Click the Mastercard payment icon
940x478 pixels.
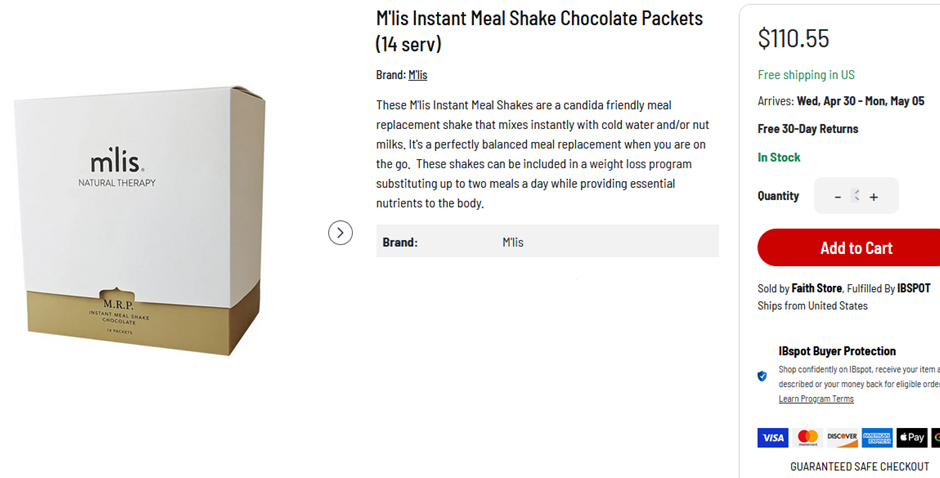(x=808, y=437)
